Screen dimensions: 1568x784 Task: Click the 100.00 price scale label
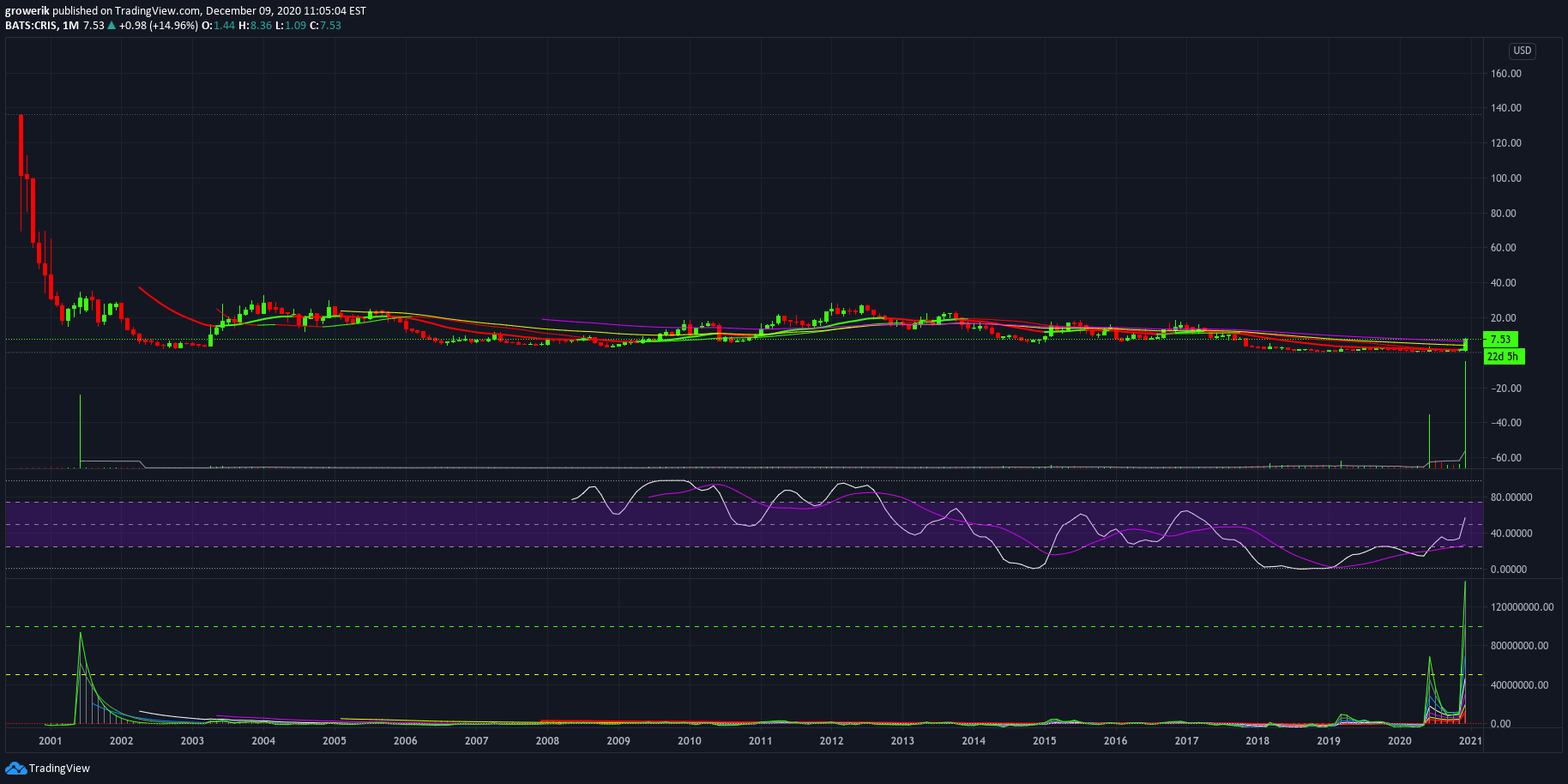tap(1506, 178)
